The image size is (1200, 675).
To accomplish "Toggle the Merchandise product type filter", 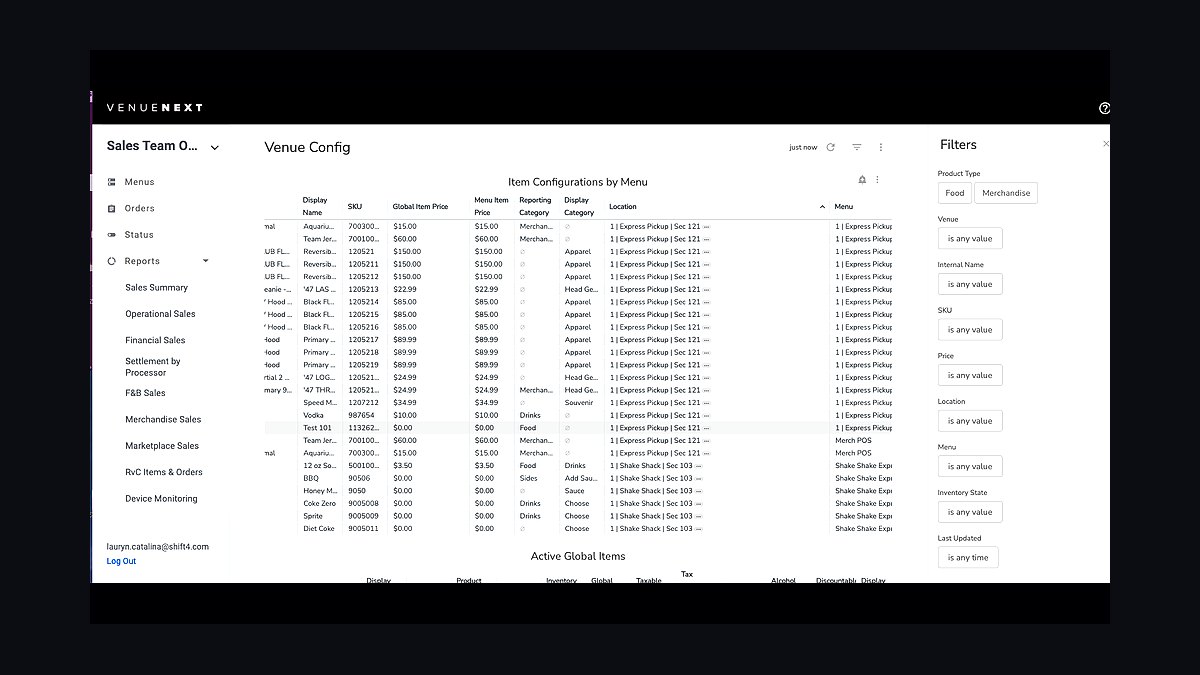I will [1006, 193].
